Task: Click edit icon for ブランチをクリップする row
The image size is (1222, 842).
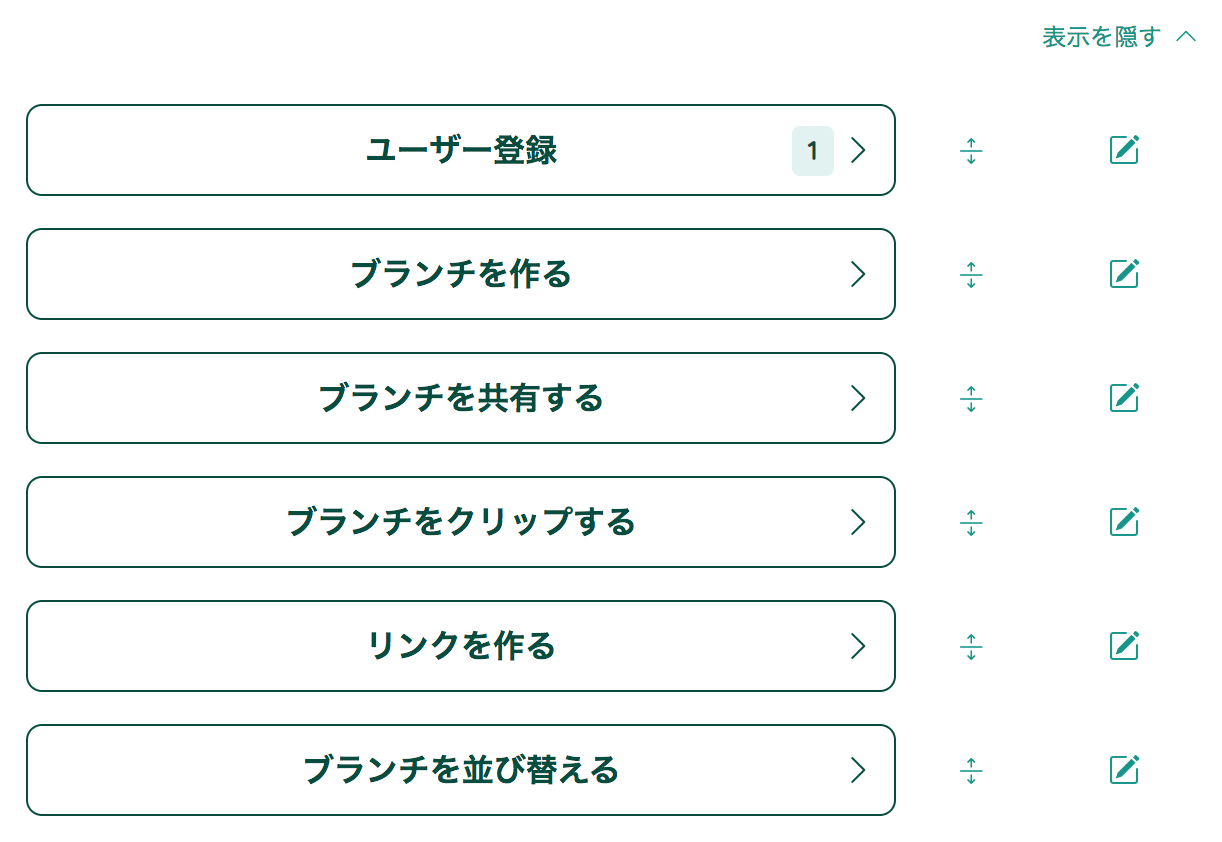Action: 1124,522
